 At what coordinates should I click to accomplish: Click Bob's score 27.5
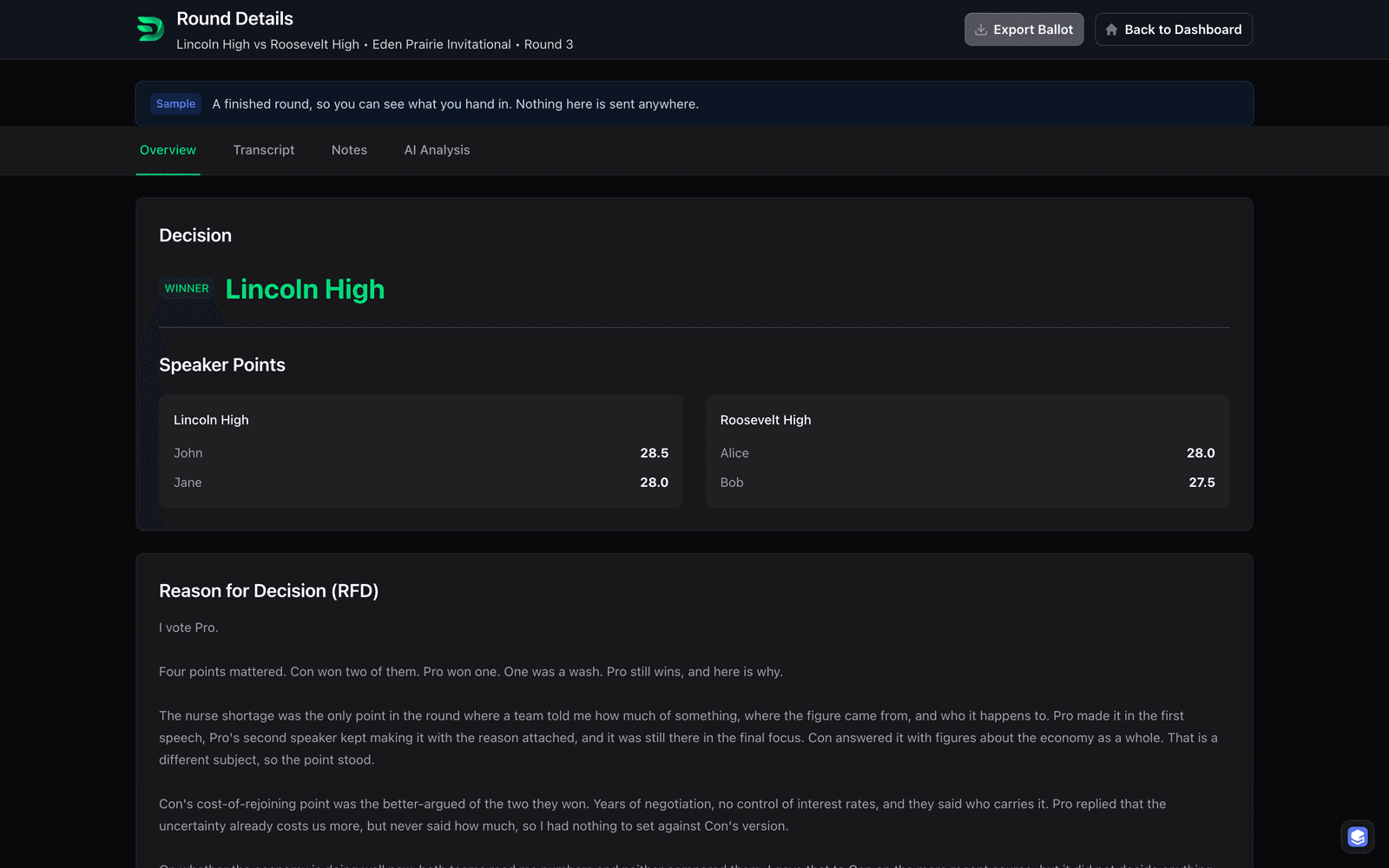(1201, 483)
